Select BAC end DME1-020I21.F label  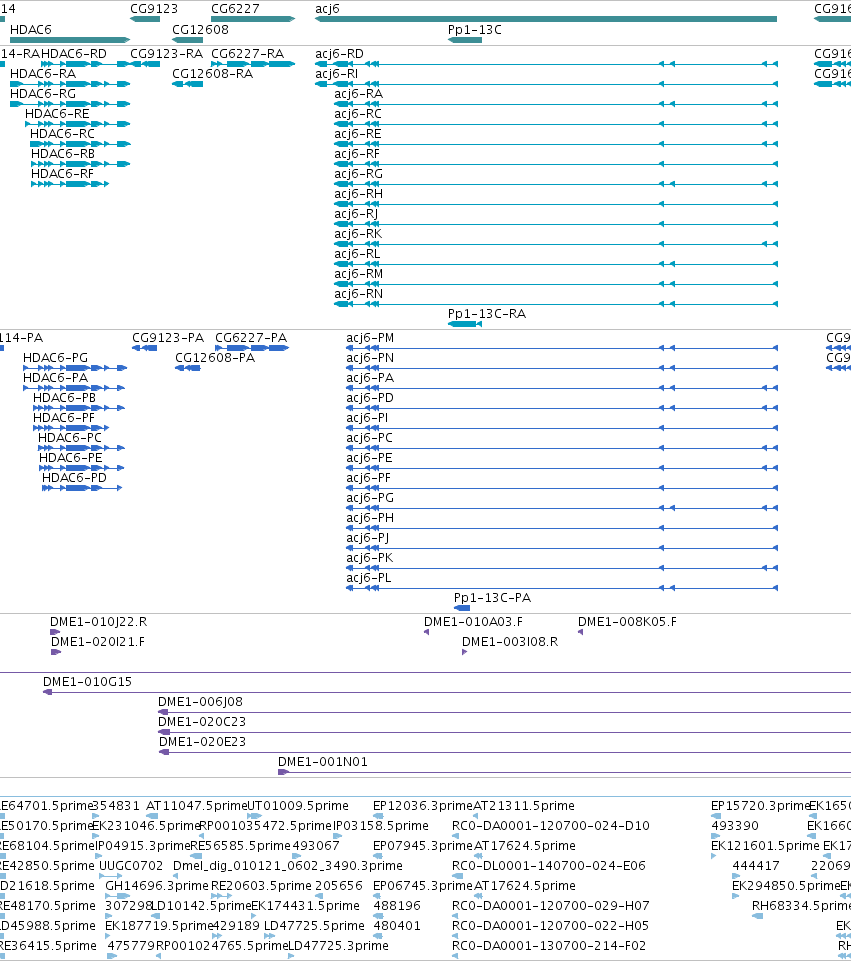98,642
